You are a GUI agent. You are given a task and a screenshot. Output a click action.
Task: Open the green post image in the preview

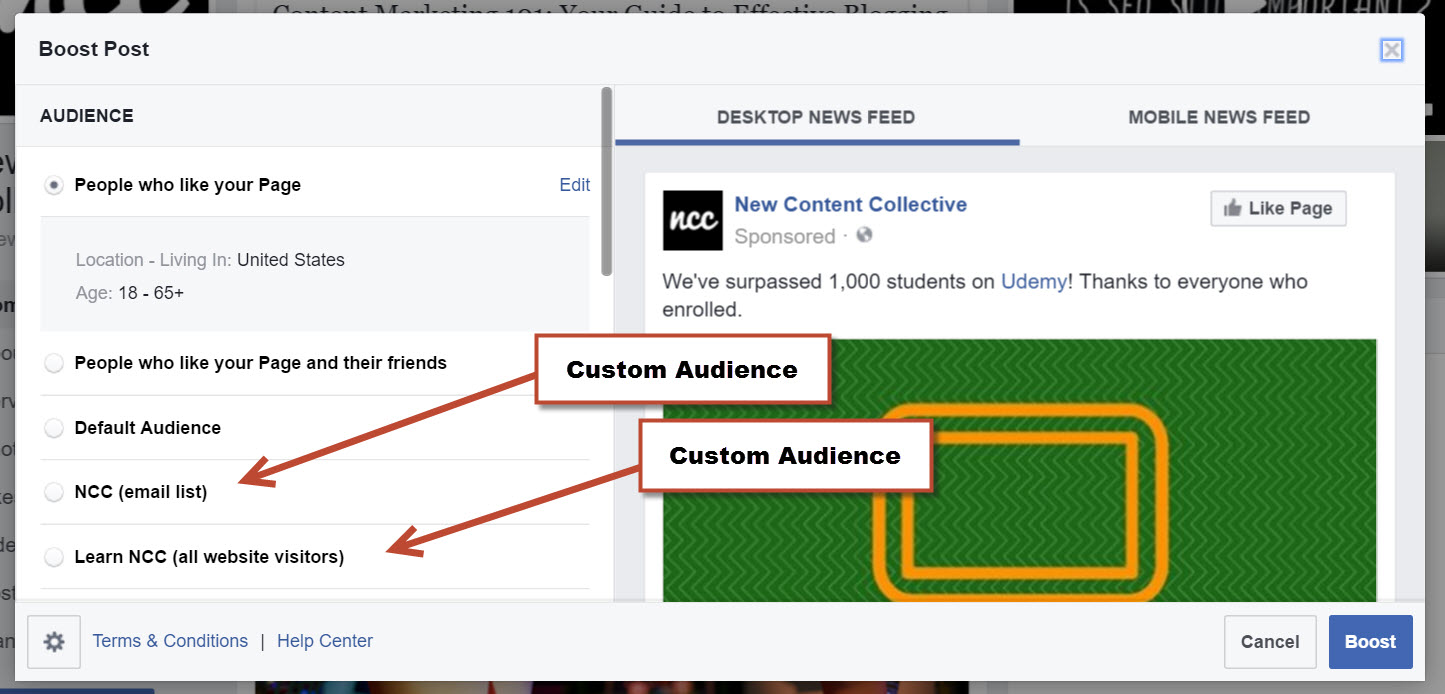coord(1019,470)
